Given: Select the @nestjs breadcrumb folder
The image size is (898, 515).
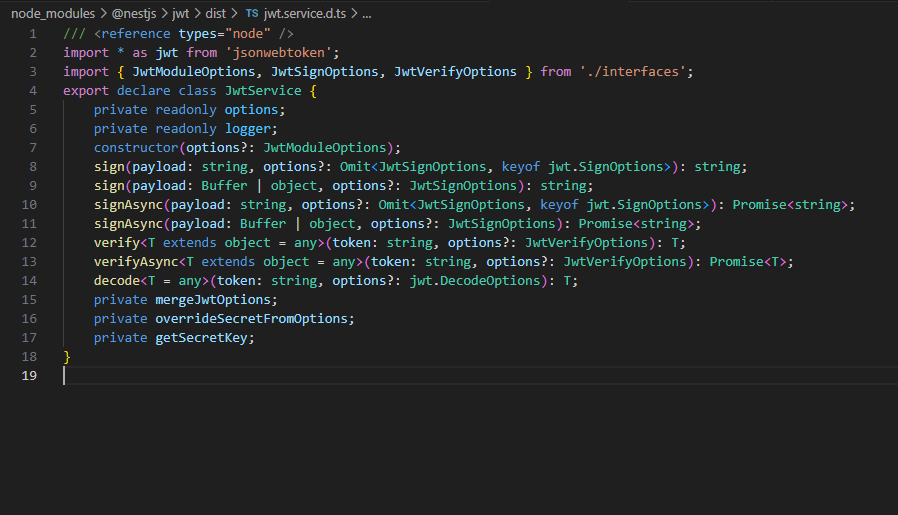Looking at the screenshot, I should (134, 14).
